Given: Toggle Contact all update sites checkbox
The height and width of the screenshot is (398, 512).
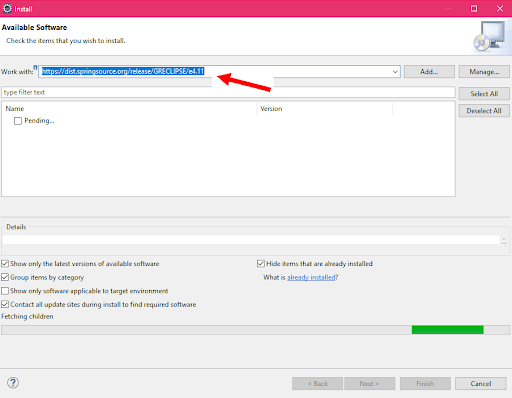Looking at the screenshot, I should (5, 304).
